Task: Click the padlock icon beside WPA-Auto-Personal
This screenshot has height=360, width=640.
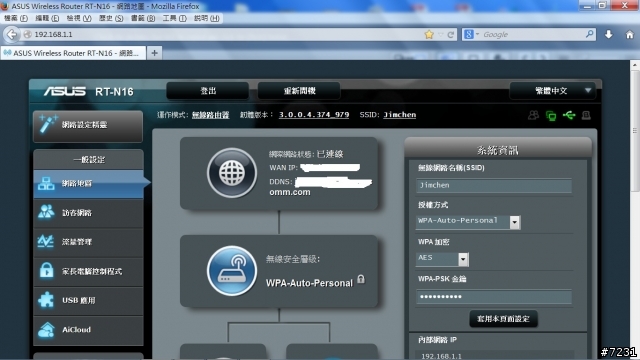Action: (361, 279)
